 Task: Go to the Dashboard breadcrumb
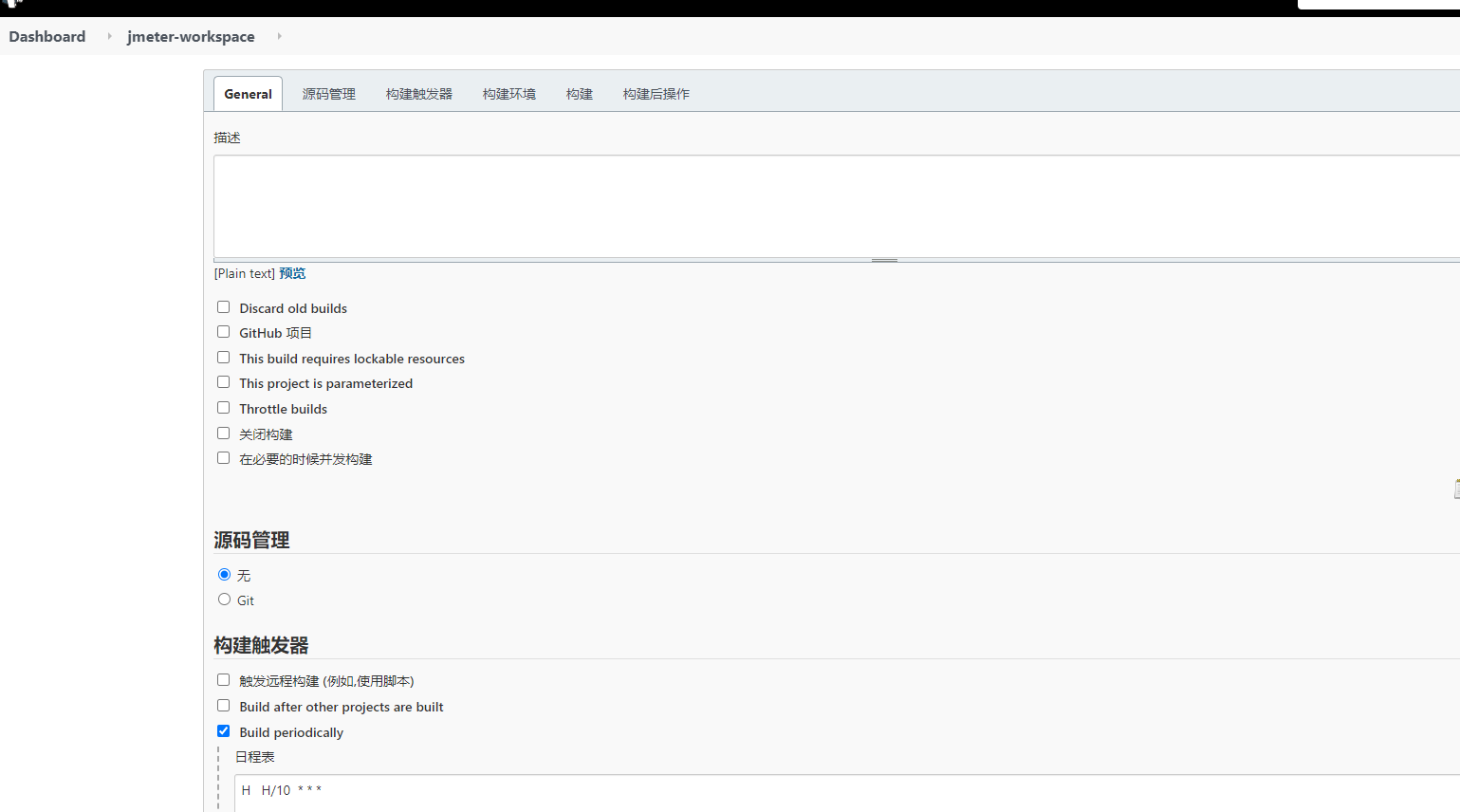47,36
